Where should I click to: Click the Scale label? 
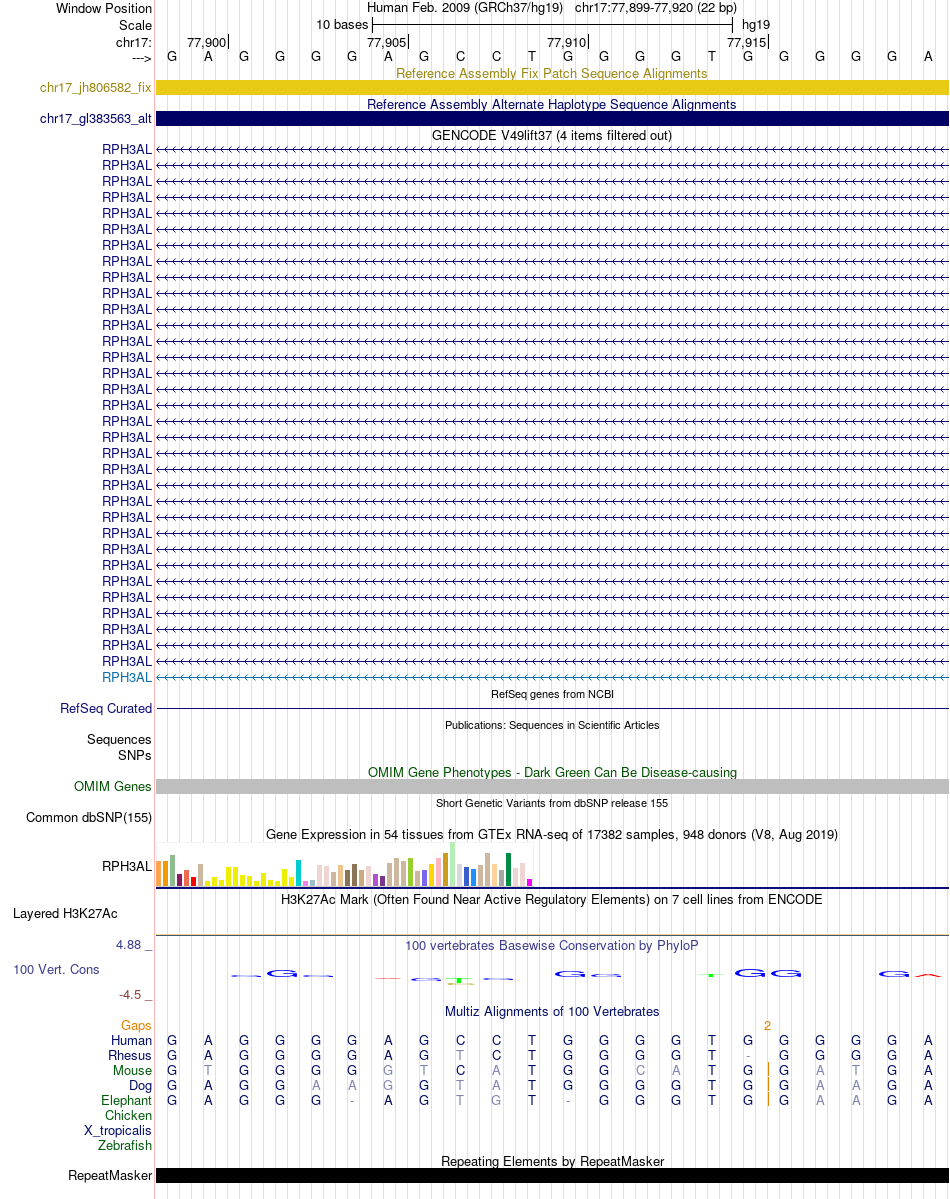pos(135,25)
